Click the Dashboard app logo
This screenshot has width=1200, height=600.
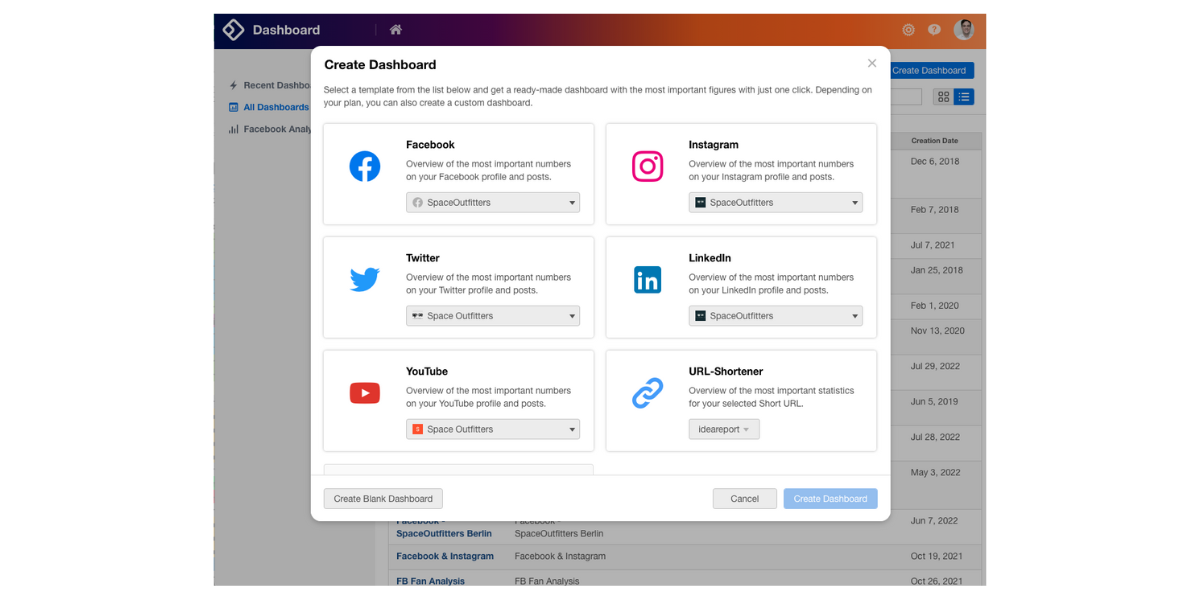[233, 30]
